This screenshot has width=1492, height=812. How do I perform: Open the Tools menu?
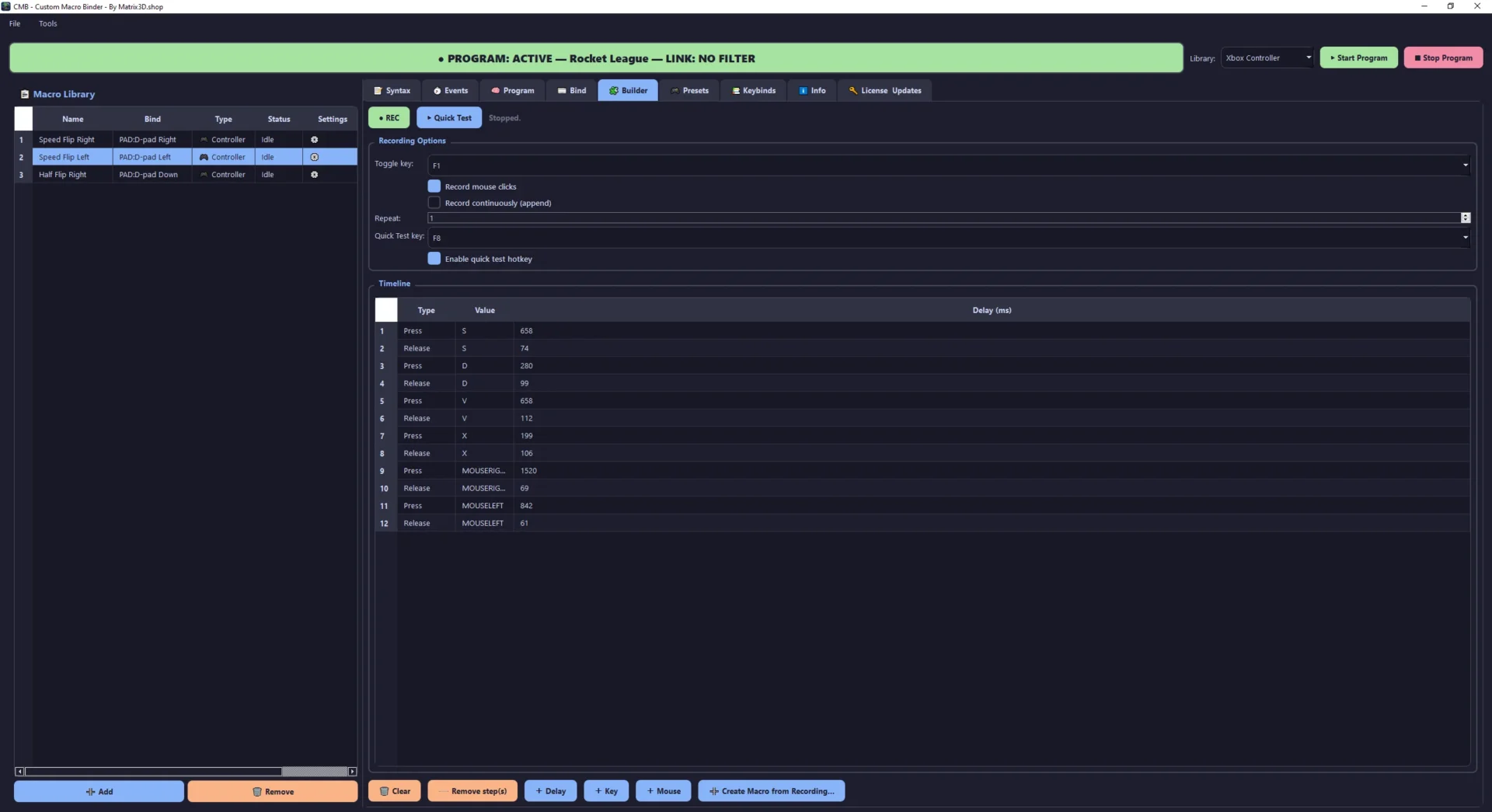point(48,23)
